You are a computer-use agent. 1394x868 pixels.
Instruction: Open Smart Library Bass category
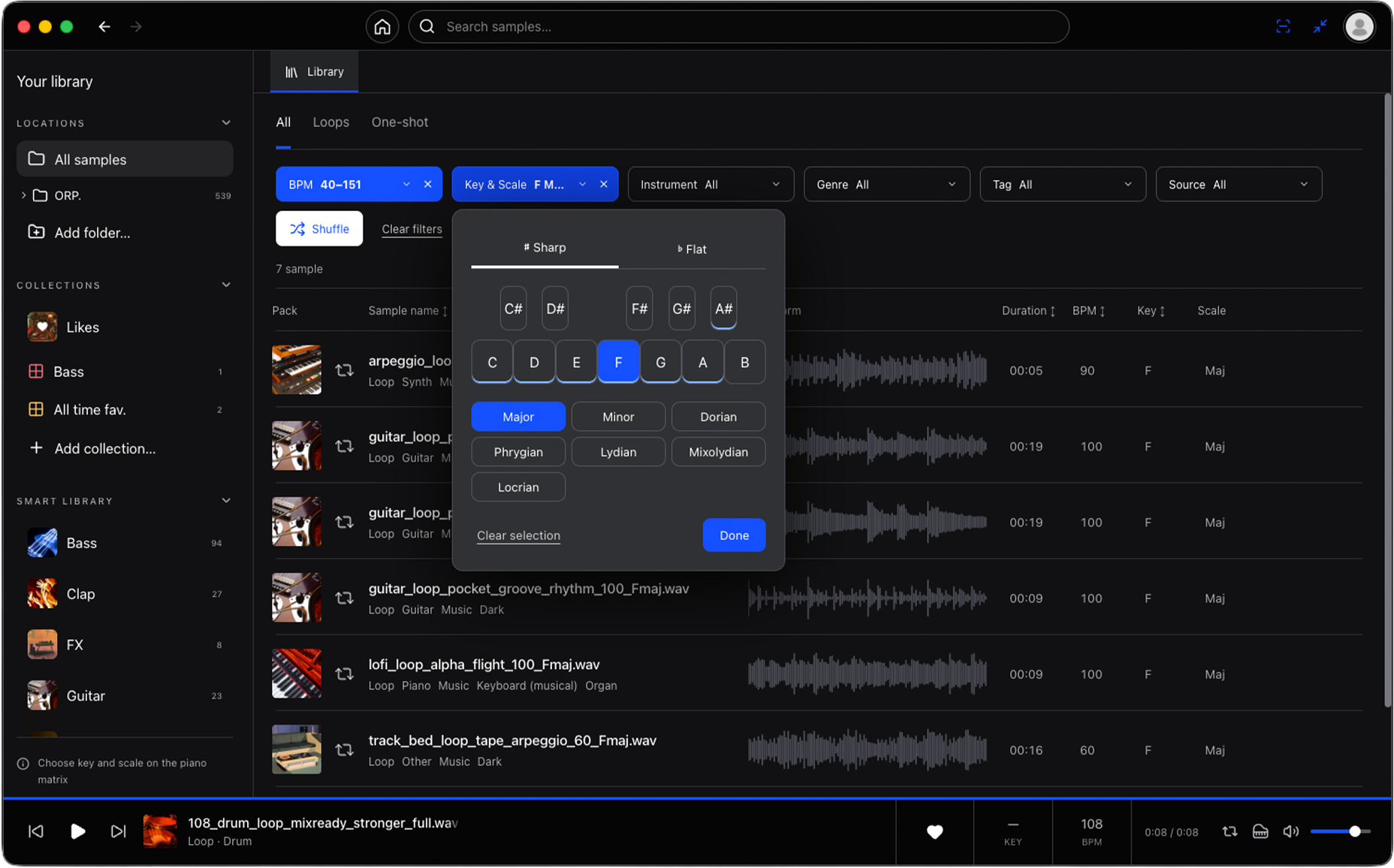125,543
